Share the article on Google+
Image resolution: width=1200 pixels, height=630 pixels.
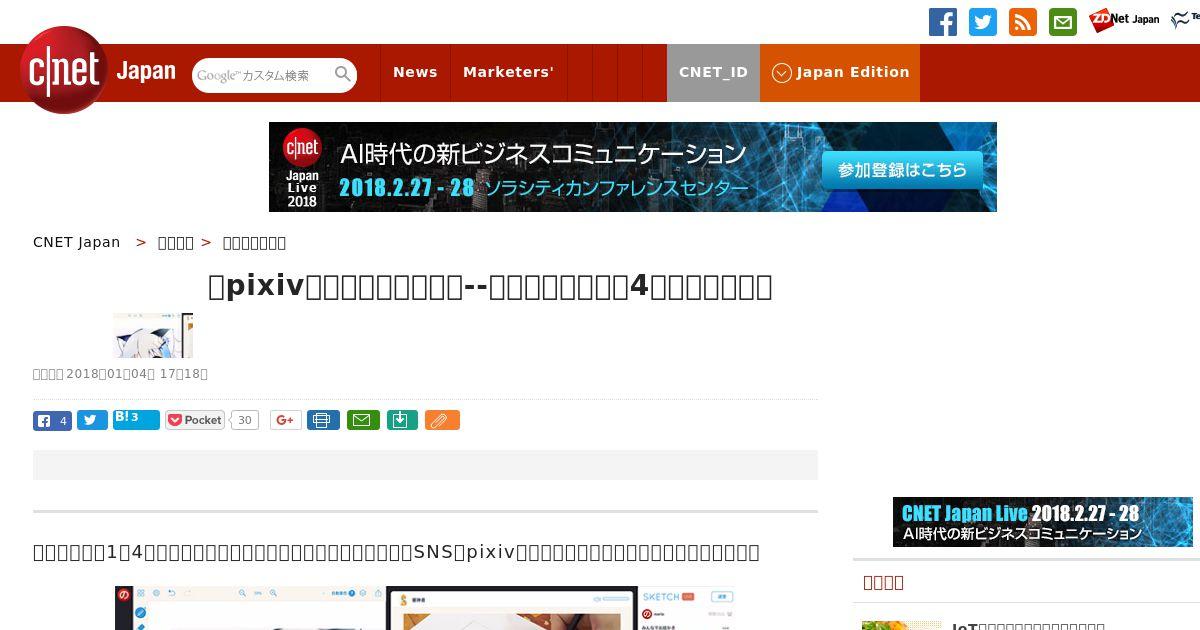click(x=286, y=420)
